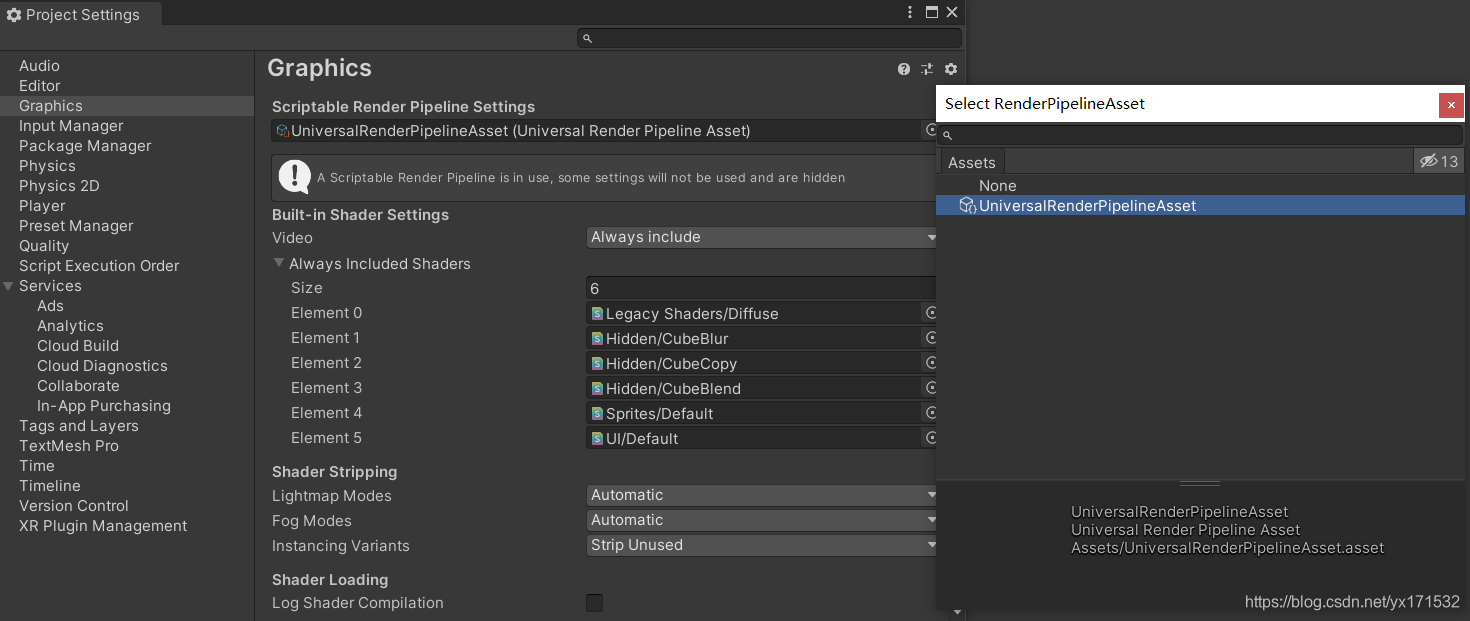Open the Instancing Variants dropdown
This screenshot has width=1470, height=621.
pos(761,545)
